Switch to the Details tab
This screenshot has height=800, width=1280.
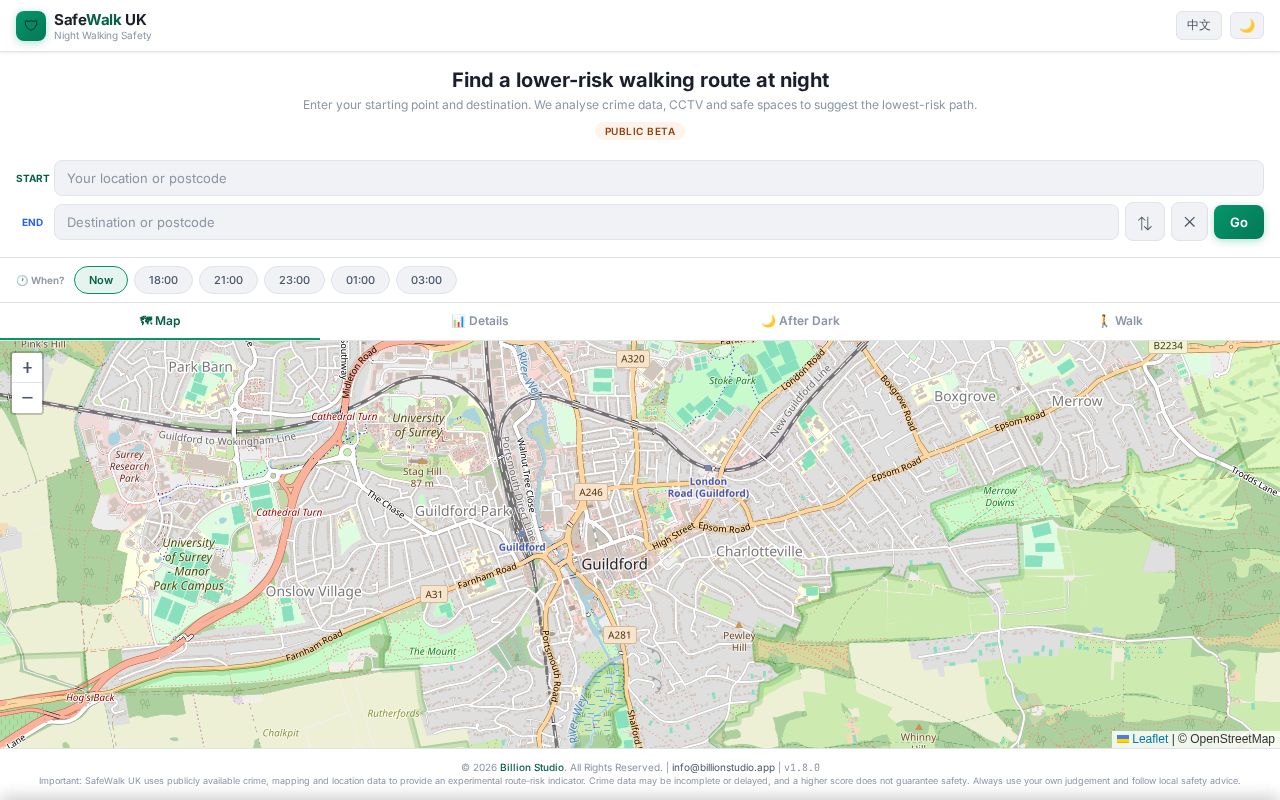(480, 321)
